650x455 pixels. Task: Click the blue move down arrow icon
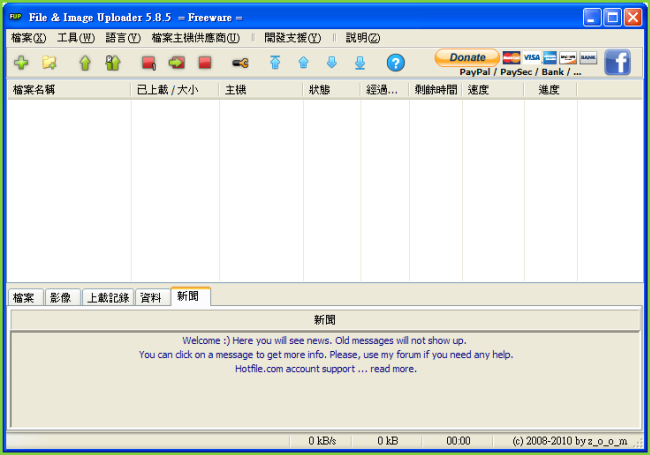[331, 63]
